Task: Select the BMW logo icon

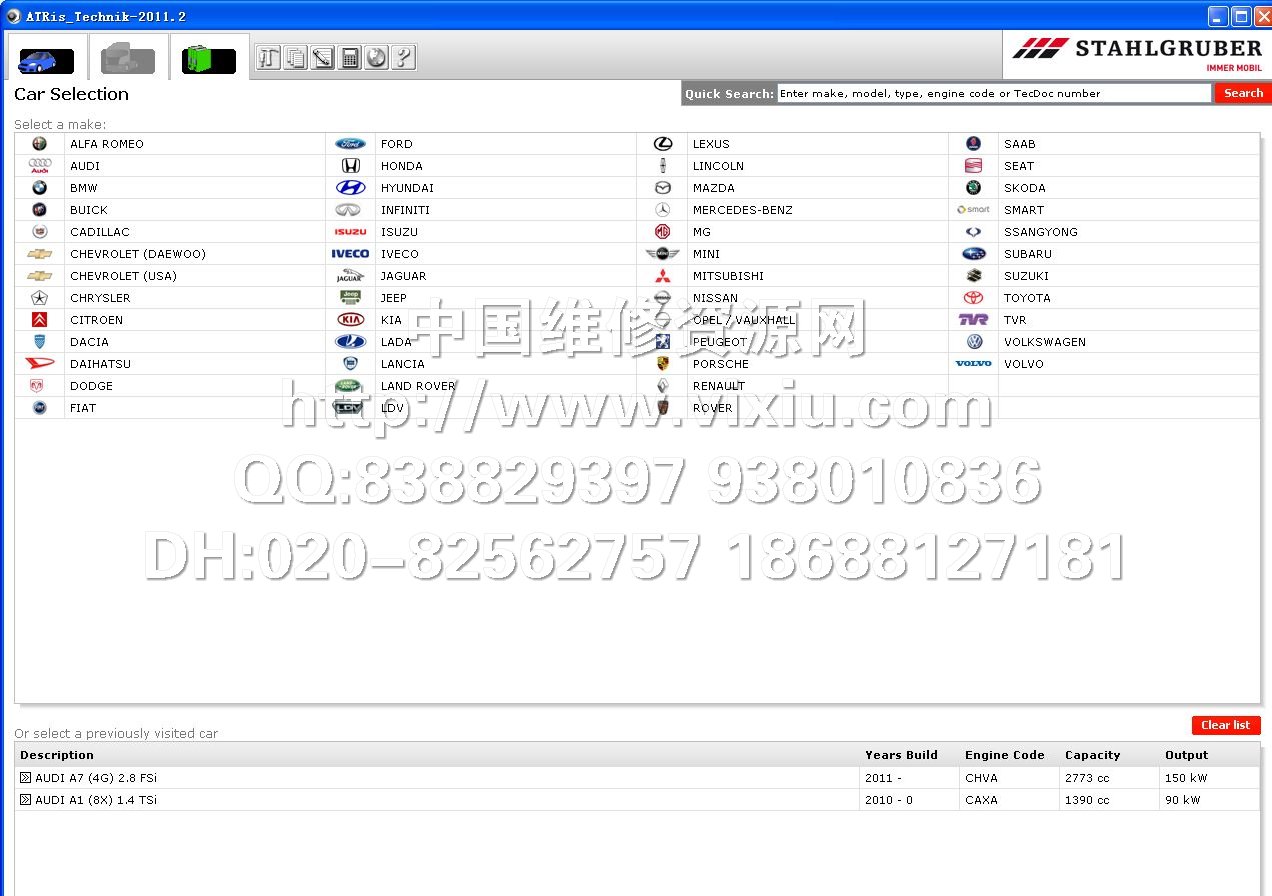Action: 39,188
